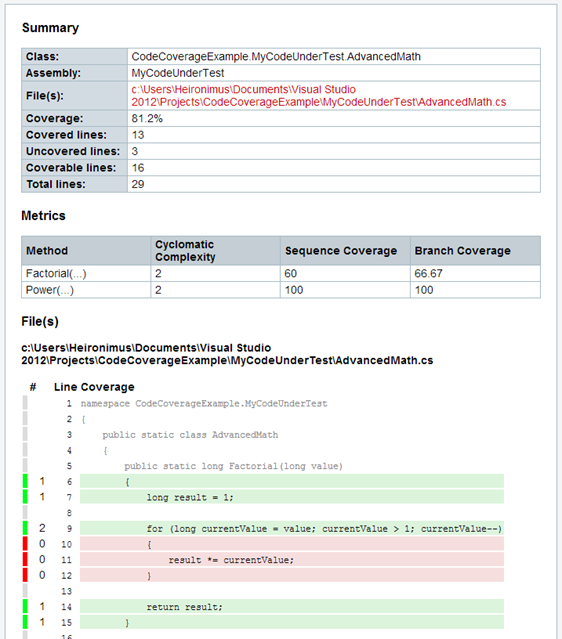This screenshot has width=562, height=639.
Task: Click the visit count 2 on line 9
Action: click(x=42, y=528)
